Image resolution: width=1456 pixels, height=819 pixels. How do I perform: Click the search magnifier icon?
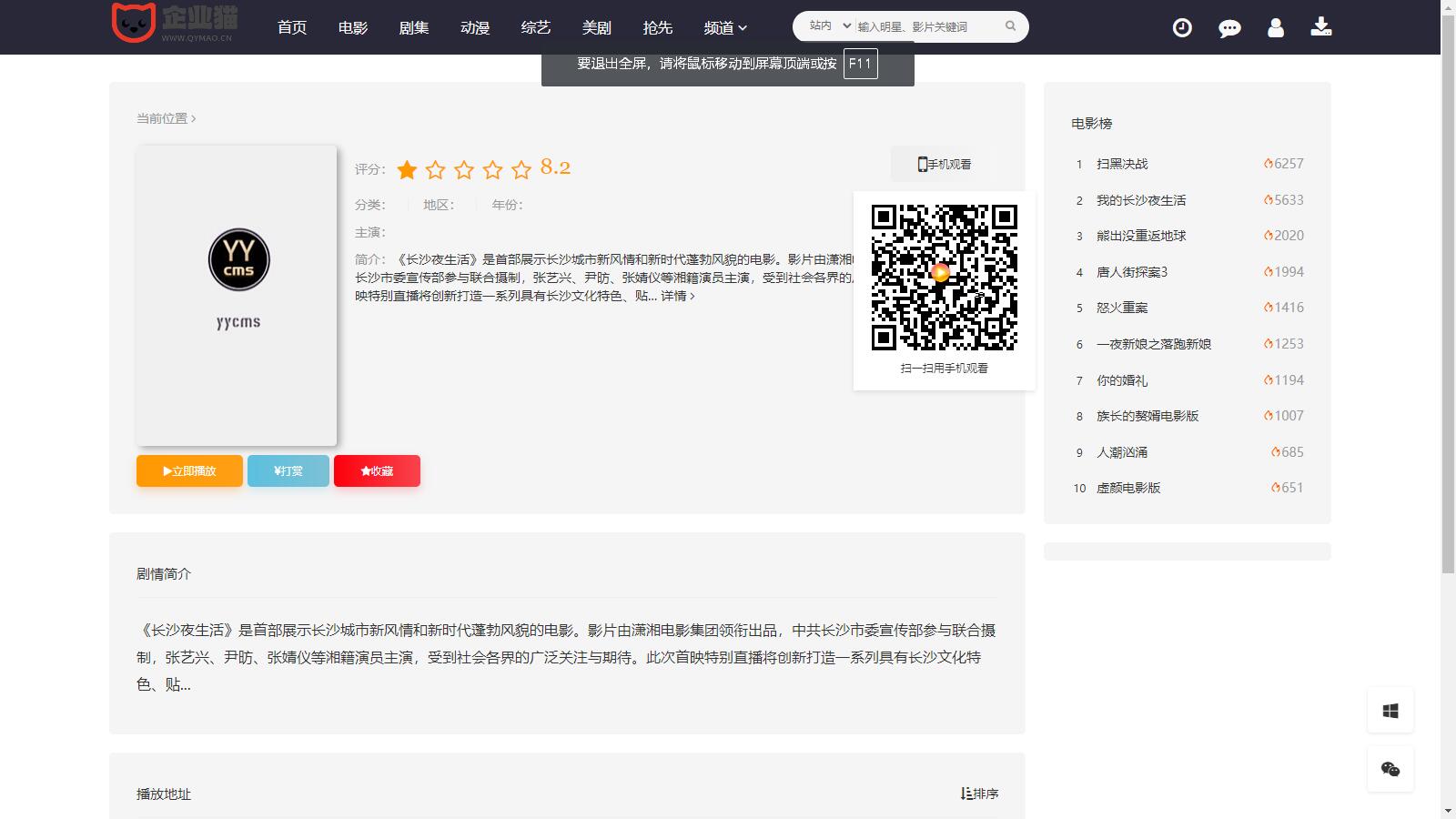(x=1010, y=26)
